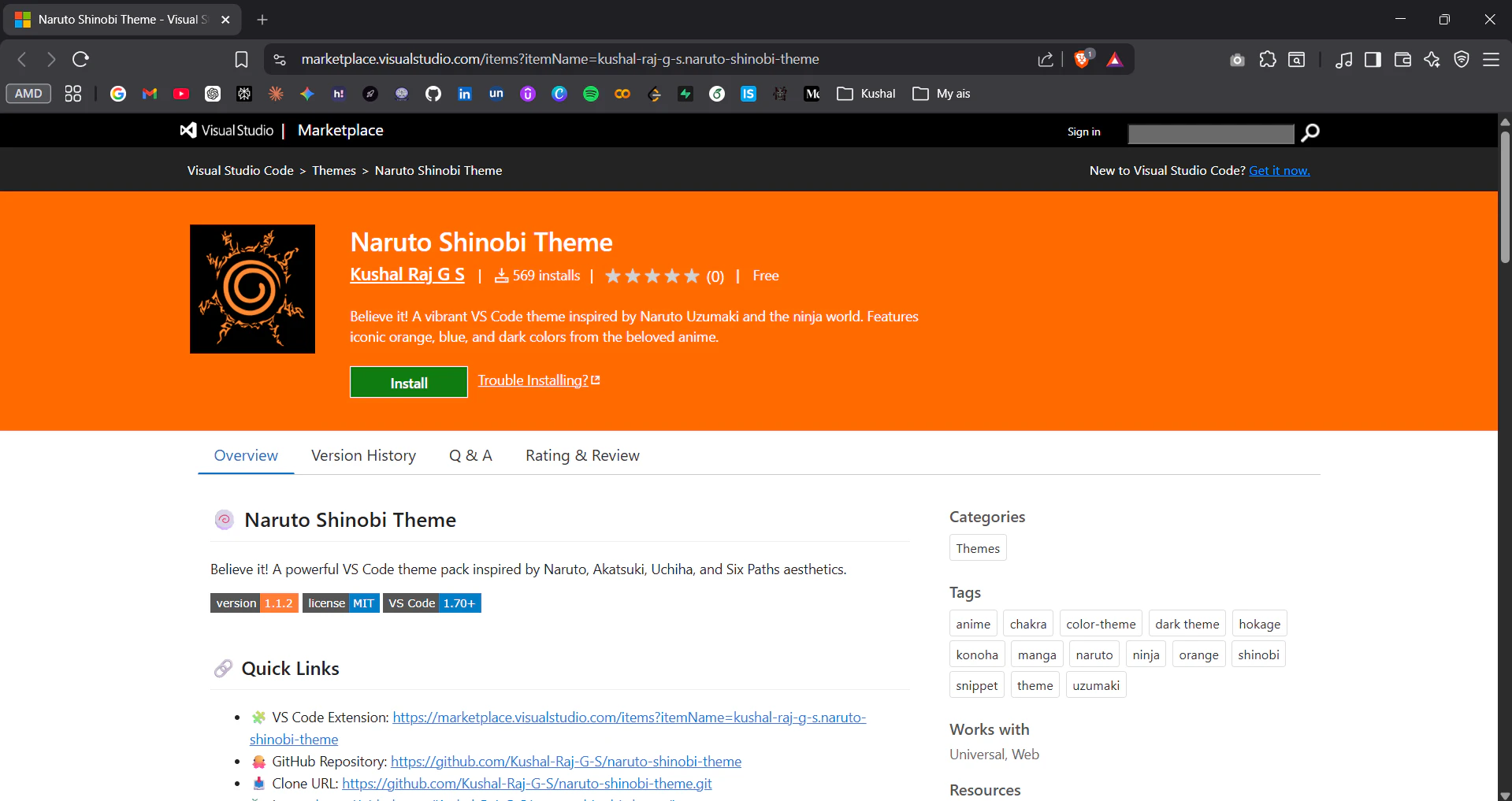Open the My ais bookmarks folder
Screen dimensions: 1512x801
click(x=941, y=93)
